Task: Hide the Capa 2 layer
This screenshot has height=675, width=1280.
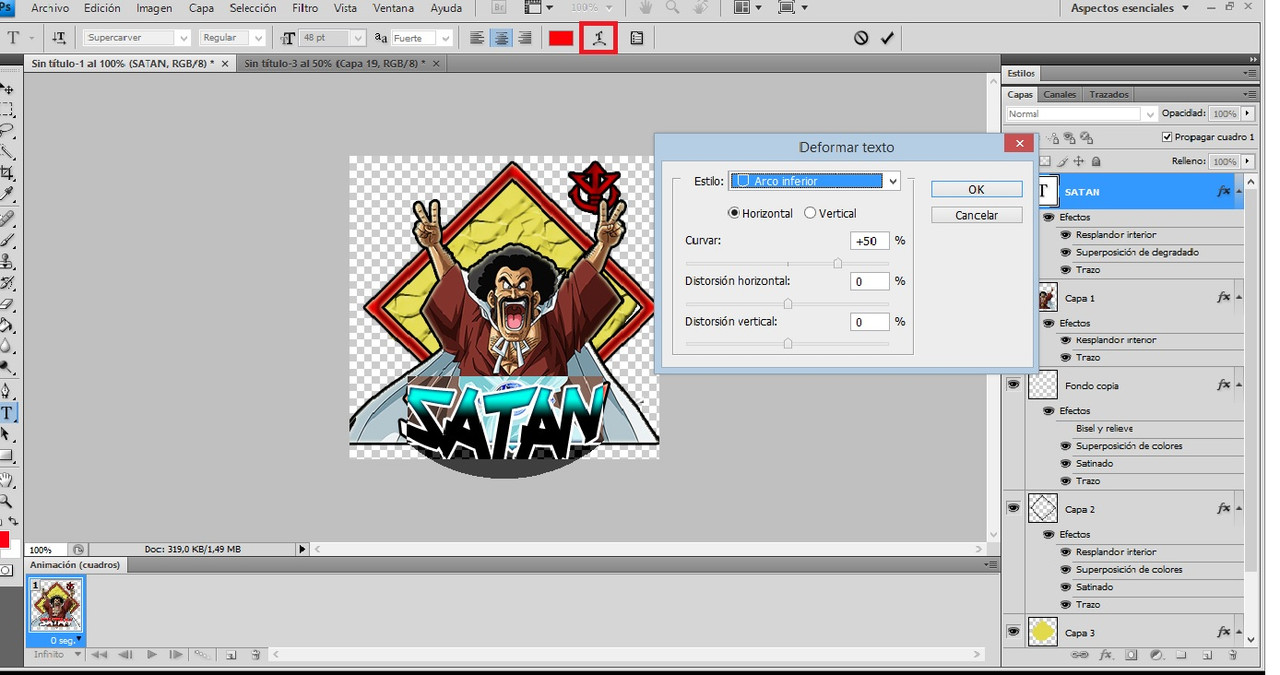Action: click(x=1013, y=509)
